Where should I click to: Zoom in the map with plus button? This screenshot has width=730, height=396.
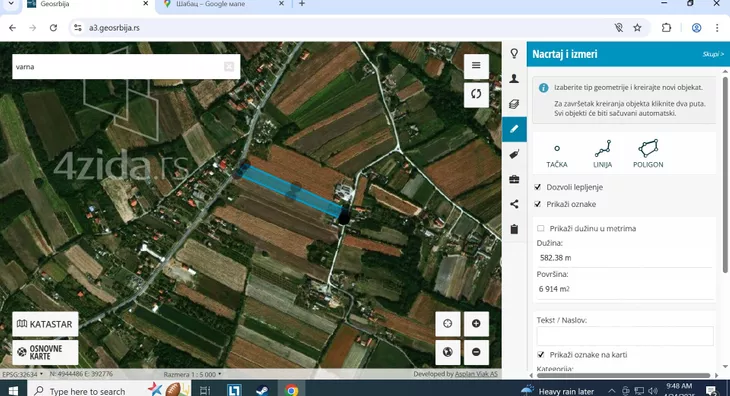[476, 323]
